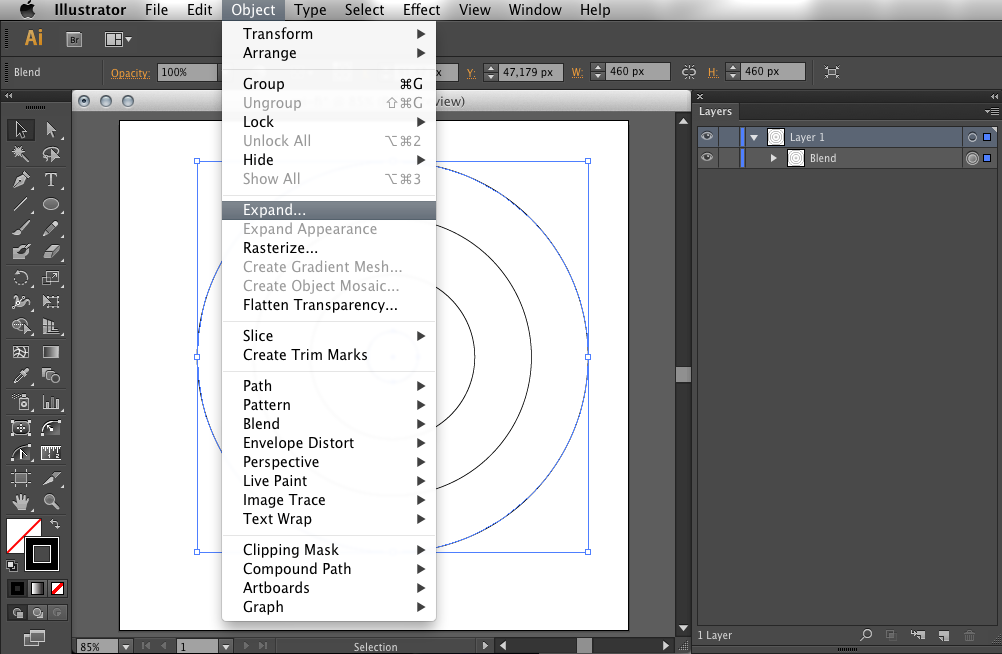Collapse the Layer 1 disclosure triangle
Screen dimensions: 1002x654
tap(754, 137)
